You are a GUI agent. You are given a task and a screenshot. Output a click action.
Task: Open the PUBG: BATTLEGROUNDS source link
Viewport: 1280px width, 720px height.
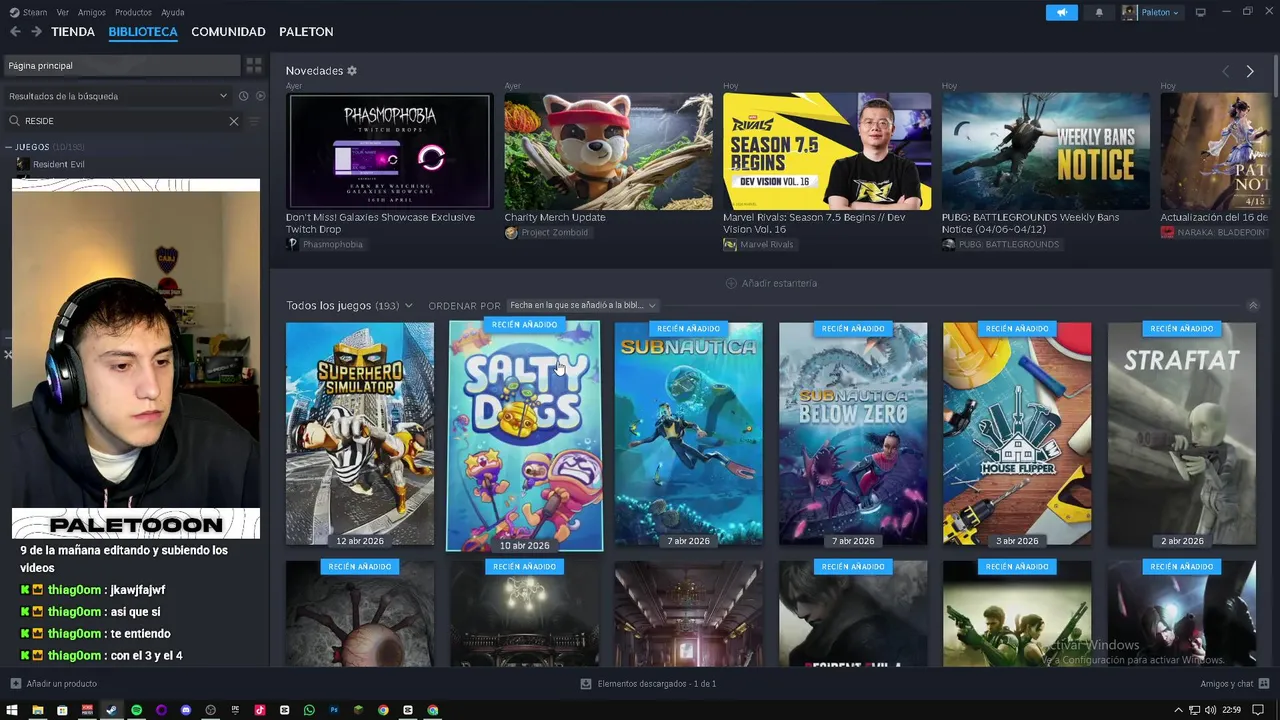coord(1001,244)
